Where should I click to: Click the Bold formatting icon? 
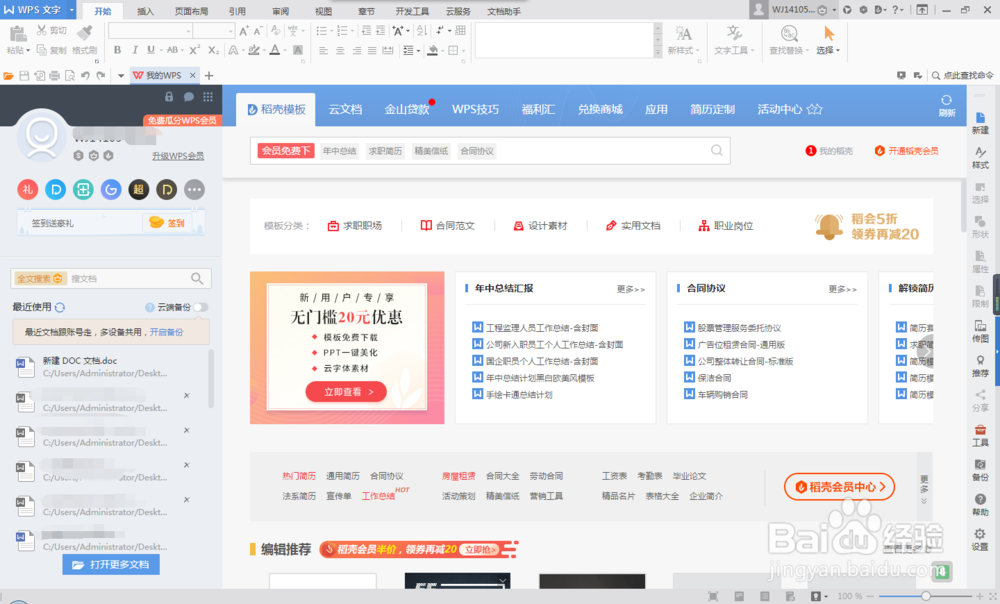pyautogui.click(x=117, y=50)
